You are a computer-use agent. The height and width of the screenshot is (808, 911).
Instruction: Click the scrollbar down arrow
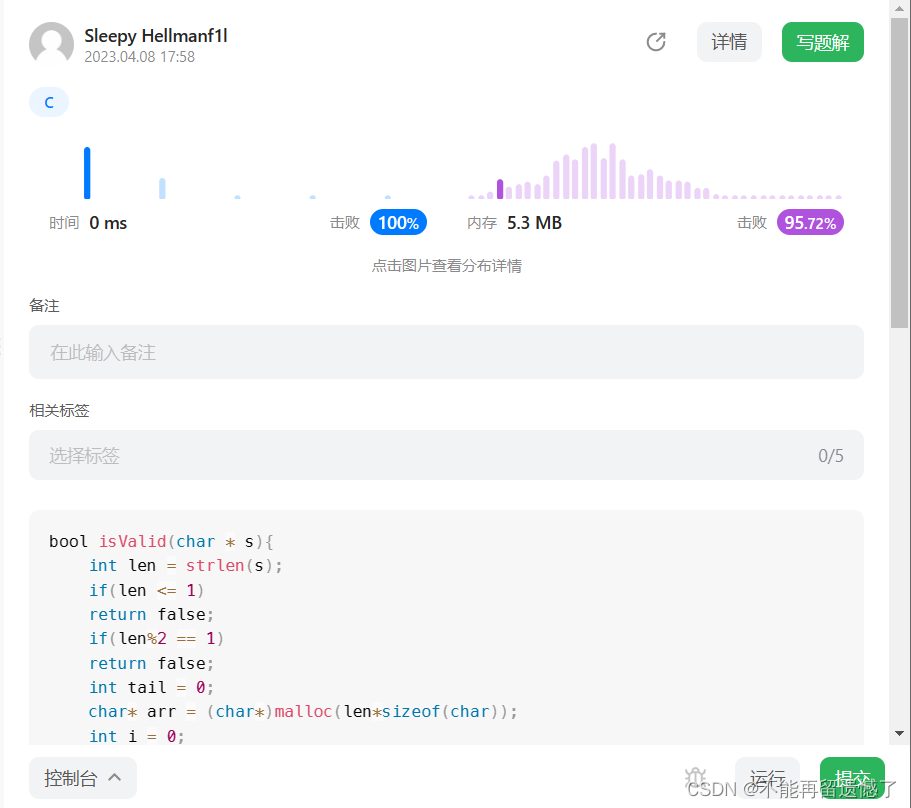click(x=899, y=733)
